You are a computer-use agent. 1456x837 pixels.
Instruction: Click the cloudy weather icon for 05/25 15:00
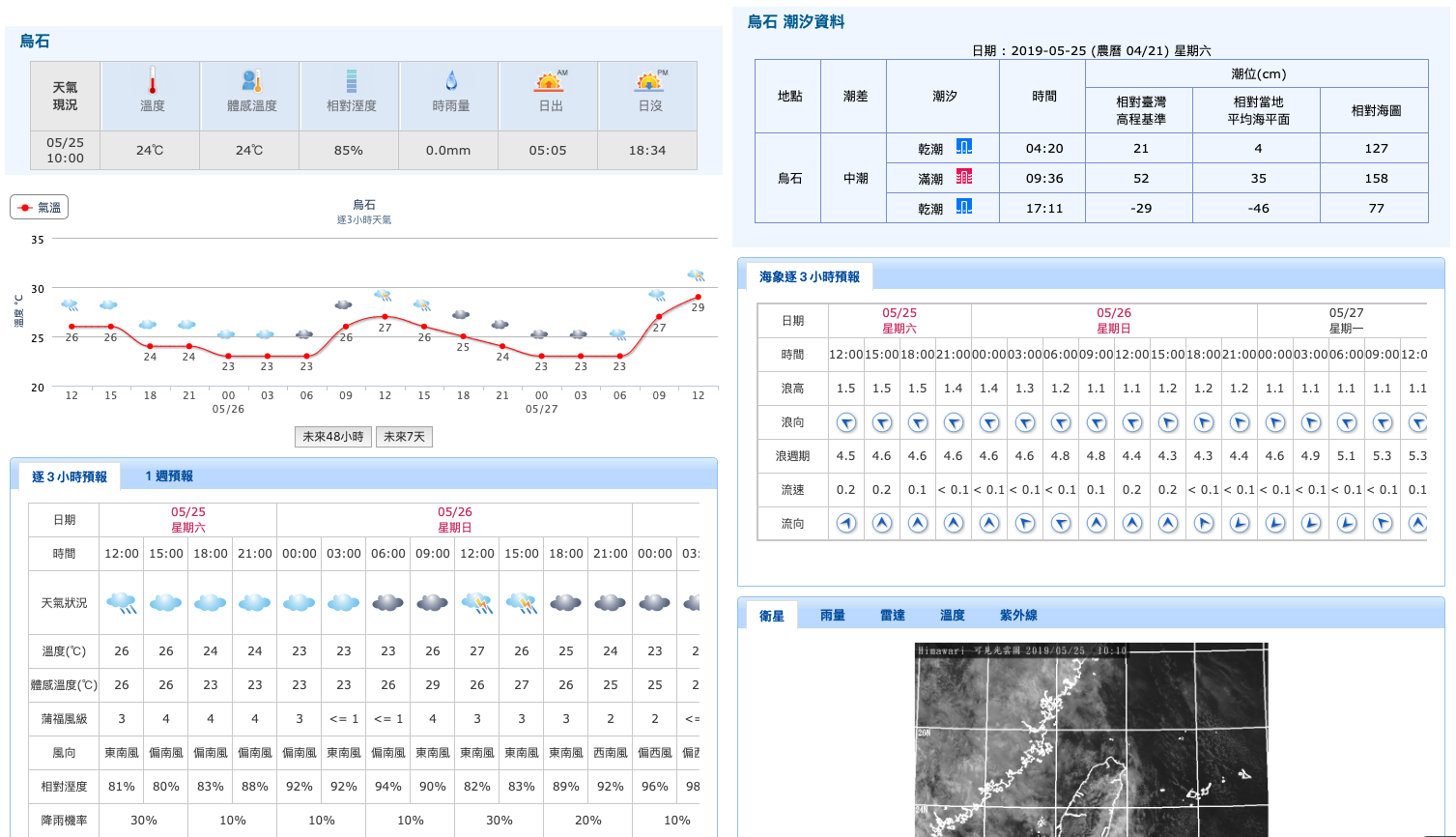(166, 603)
